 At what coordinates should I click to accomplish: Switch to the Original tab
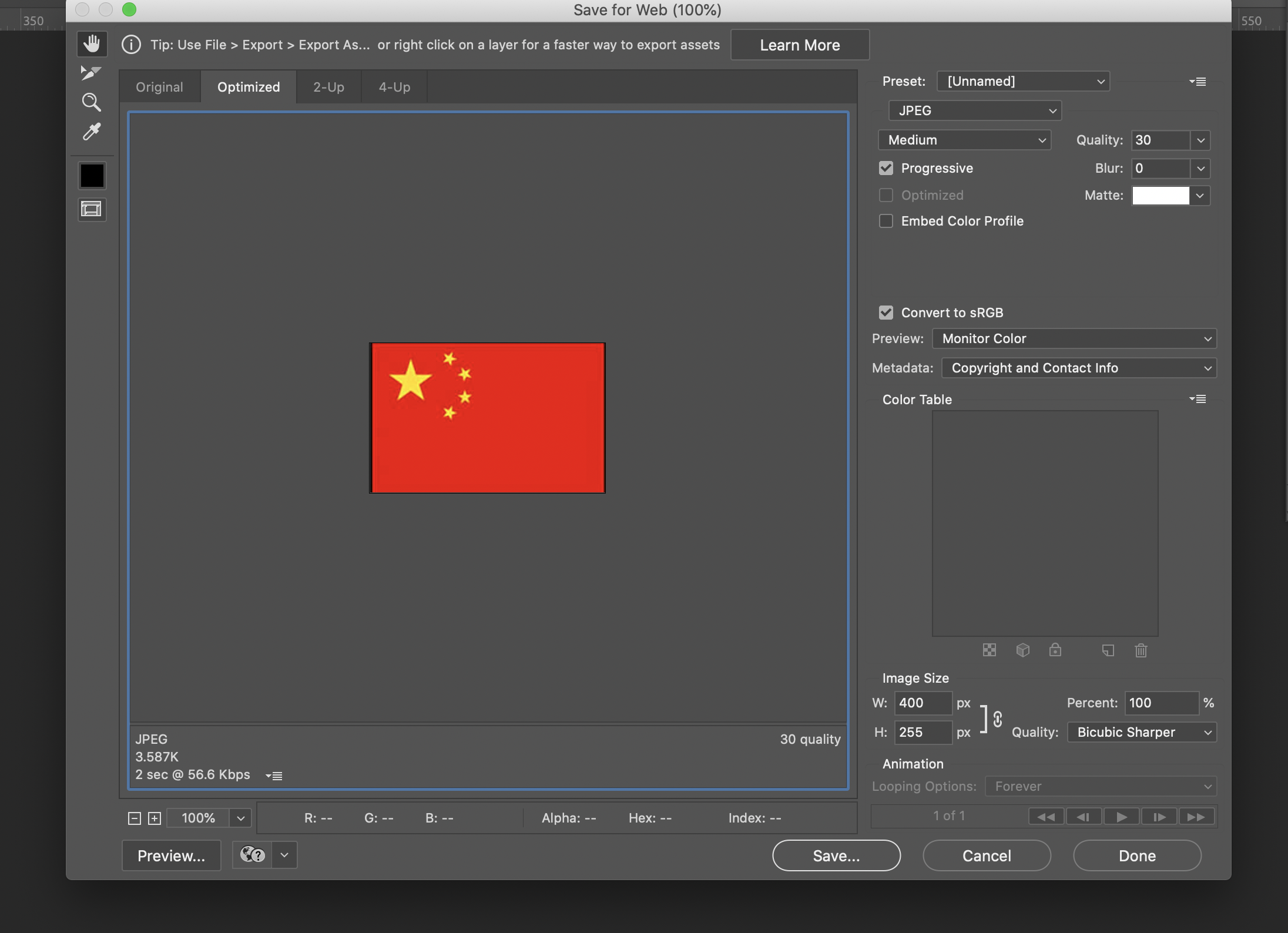click(x=159, y=87)
